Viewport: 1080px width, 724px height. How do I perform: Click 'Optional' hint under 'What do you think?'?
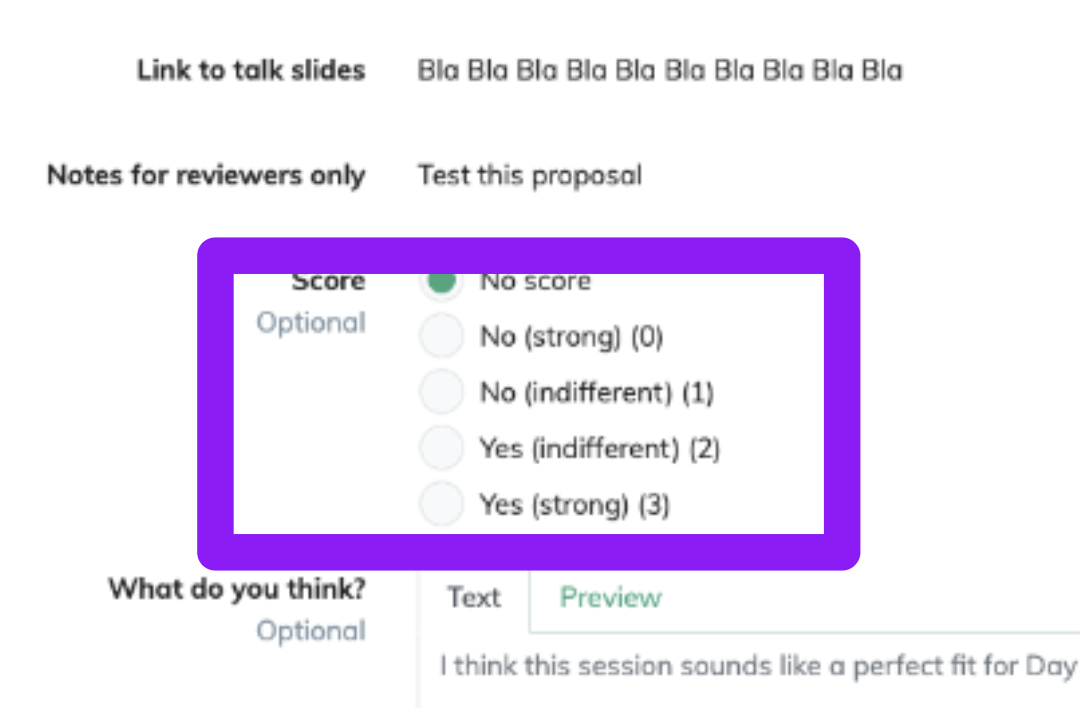click(x=311, y=630)
